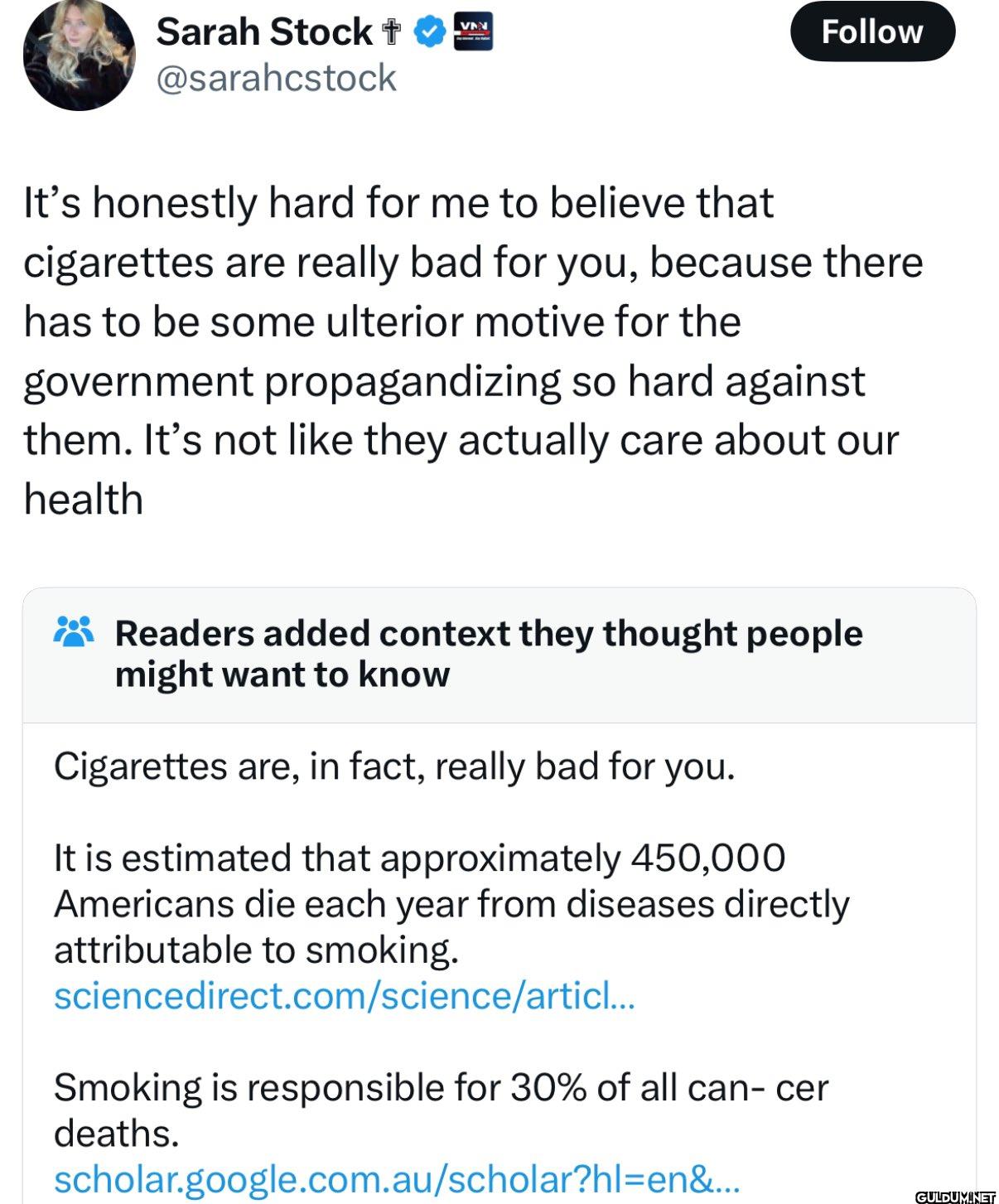999x1204 pixels.
Task: Click the 'Cigarettes are, in fact' note line
Action: (394, 766)
